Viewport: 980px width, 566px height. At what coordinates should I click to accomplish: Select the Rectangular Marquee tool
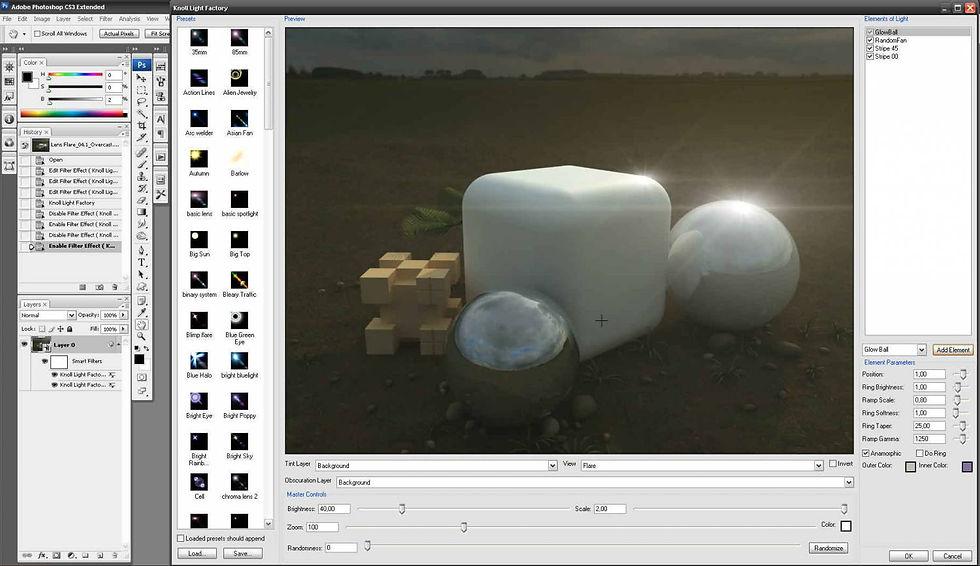(142, 91)
